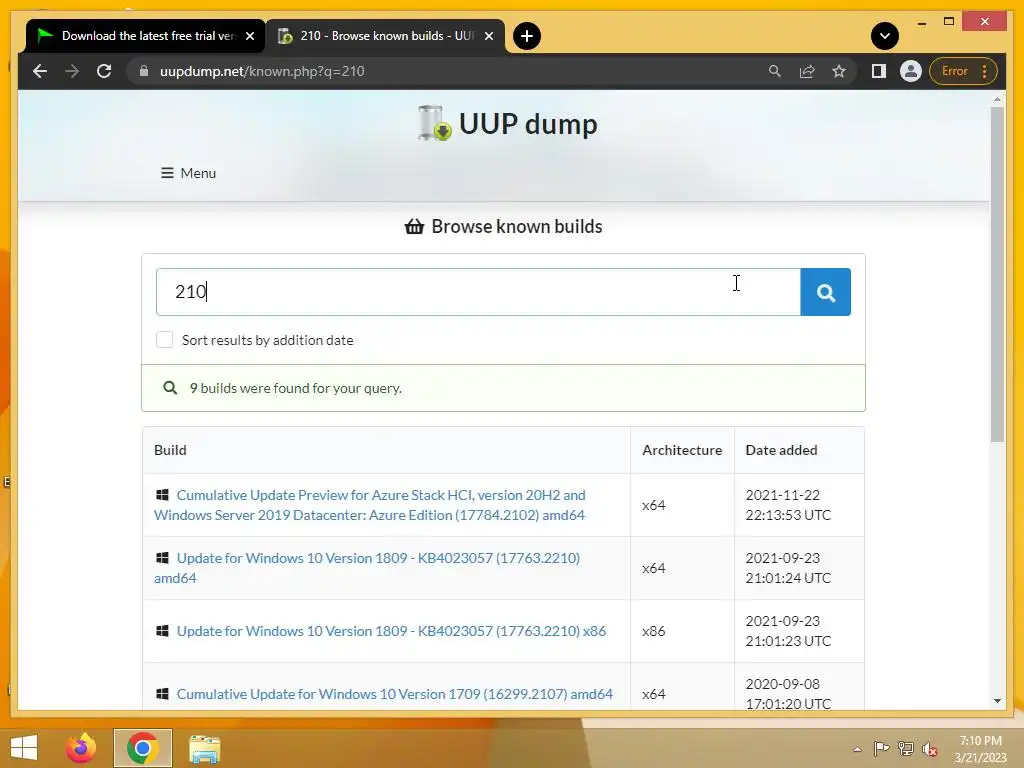Click the browser forward arrow

[72, 71]
